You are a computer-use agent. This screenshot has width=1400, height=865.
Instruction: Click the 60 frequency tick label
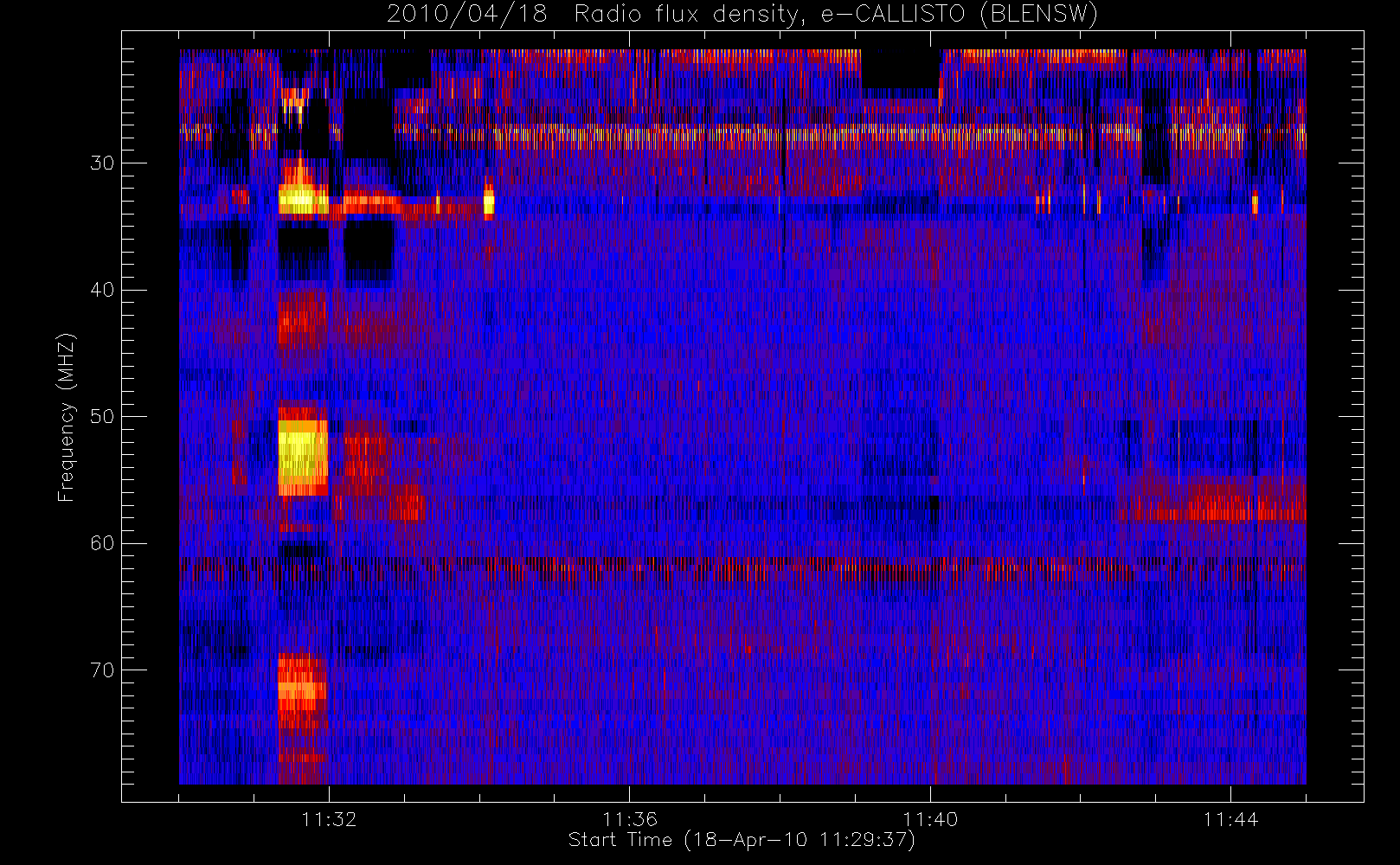[x=101, y=543]
